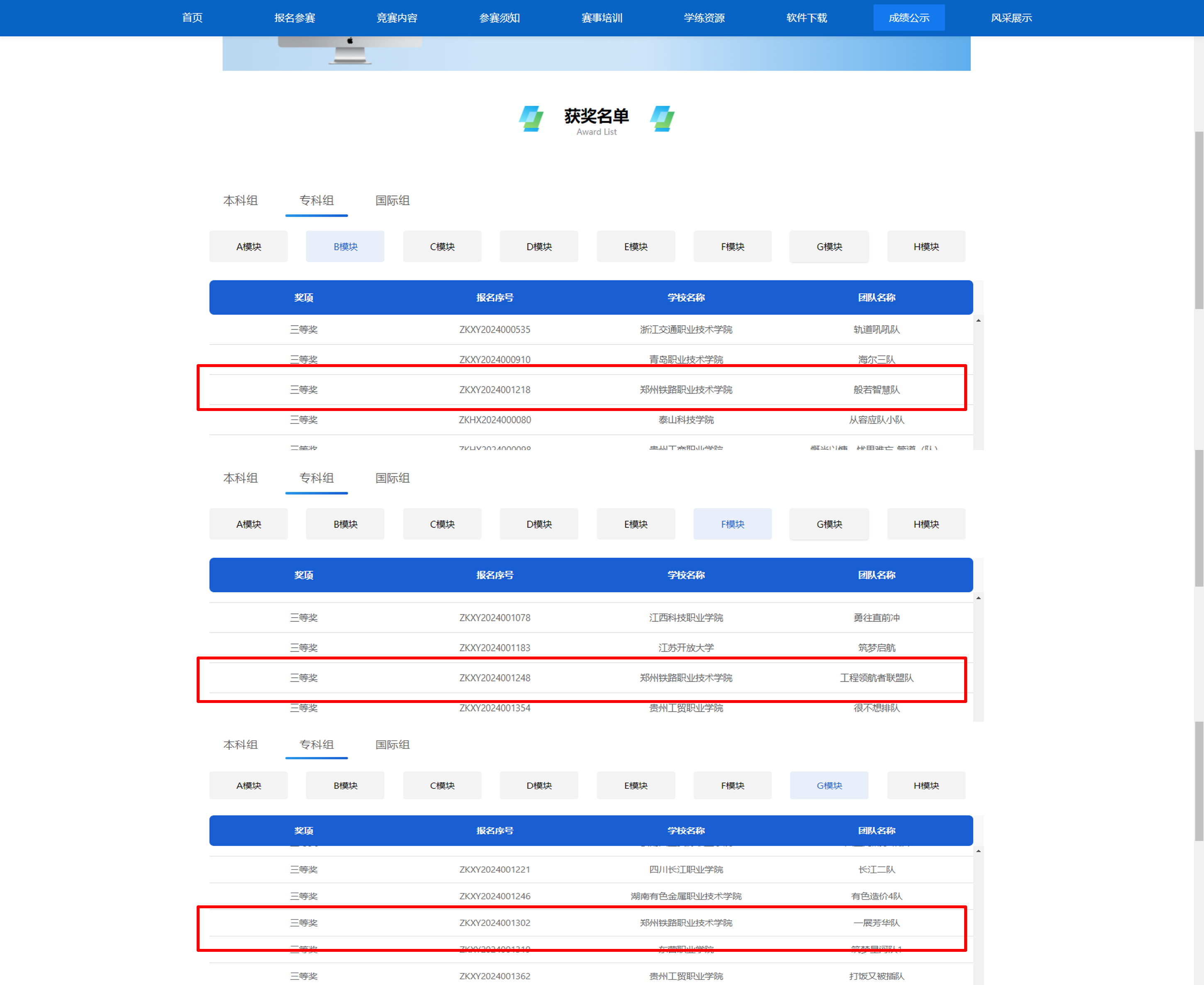Click the right Award List logo icon
The width and height of the screenshot is (1204, 985).
point(662,119)
